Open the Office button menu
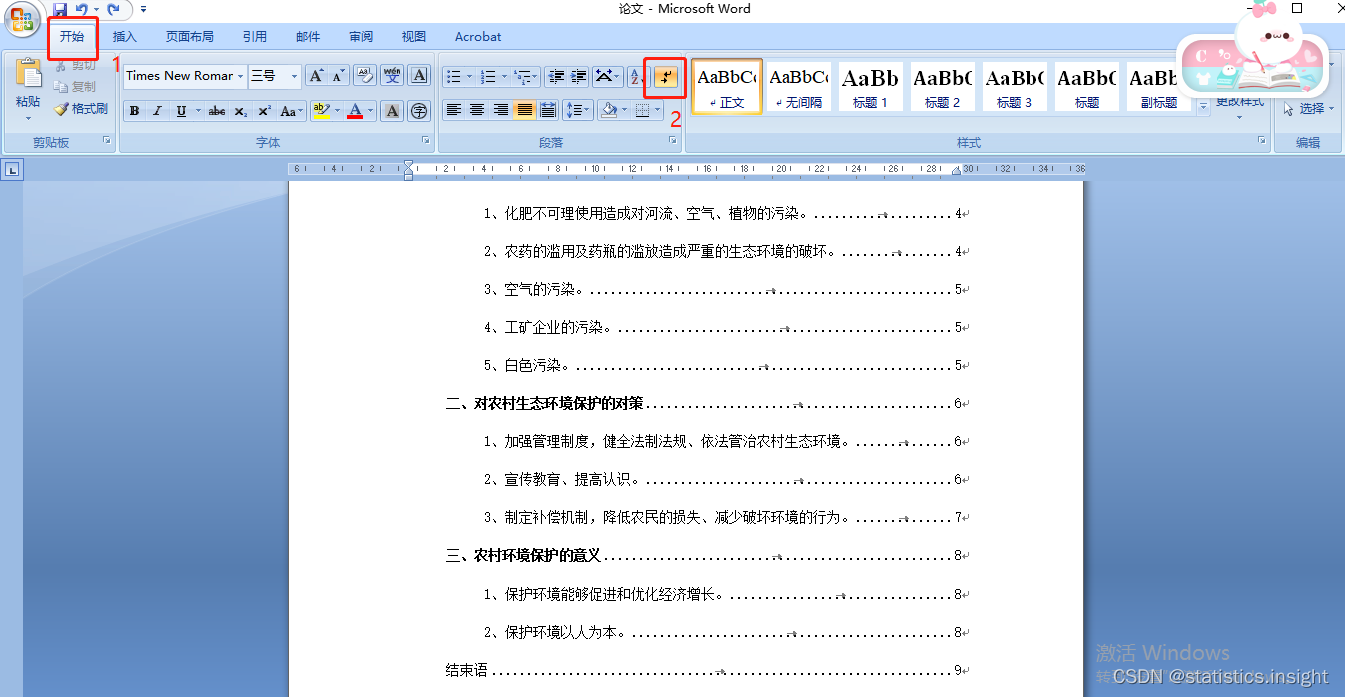 22,20
